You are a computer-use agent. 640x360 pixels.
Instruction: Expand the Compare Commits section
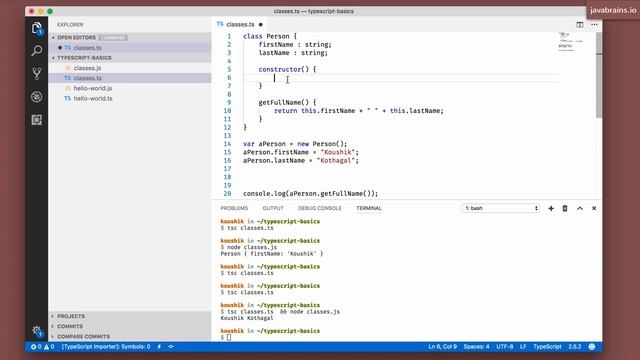pyautogui.click(x=83, y=337)
